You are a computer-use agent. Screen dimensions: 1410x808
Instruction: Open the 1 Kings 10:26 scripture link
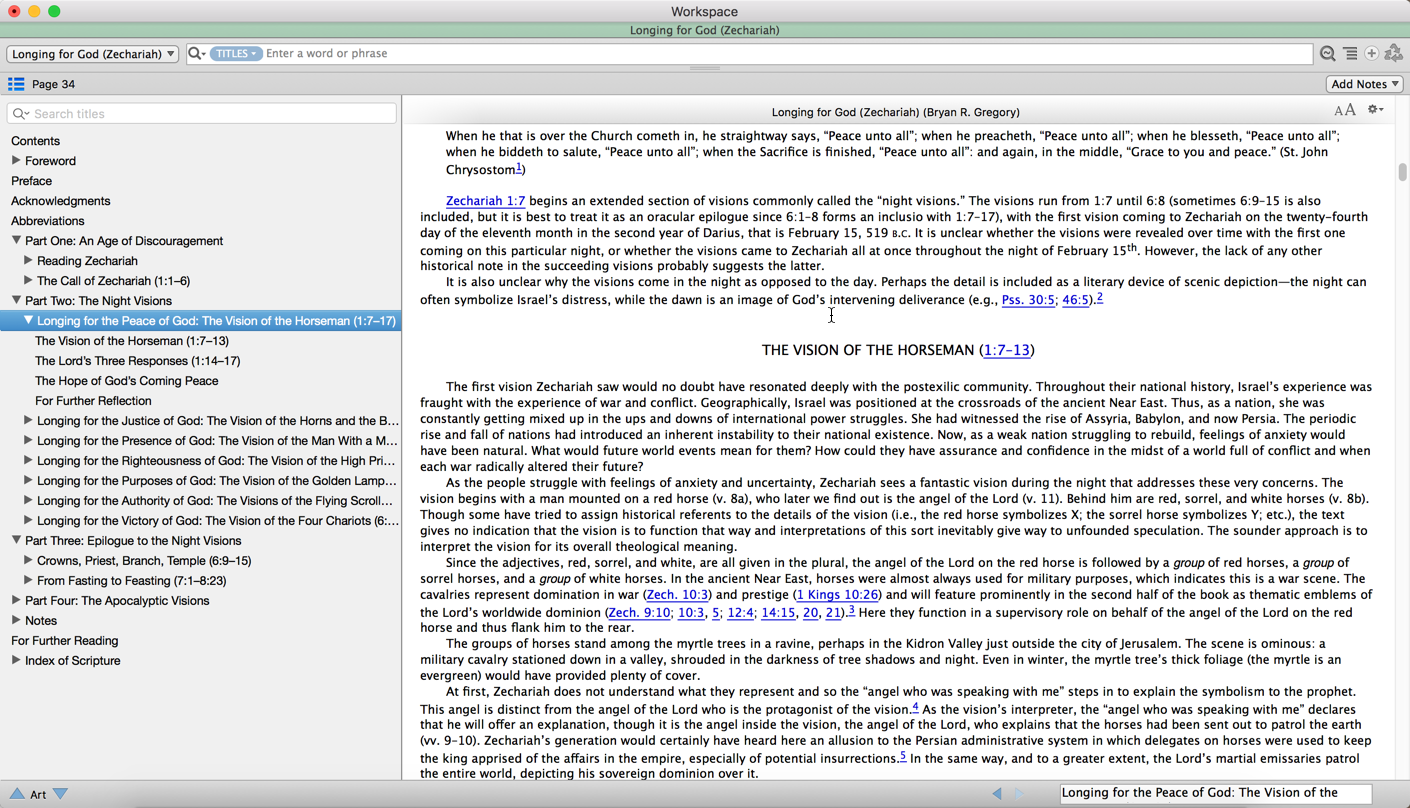pyautogui.click(x=837, y=595)
